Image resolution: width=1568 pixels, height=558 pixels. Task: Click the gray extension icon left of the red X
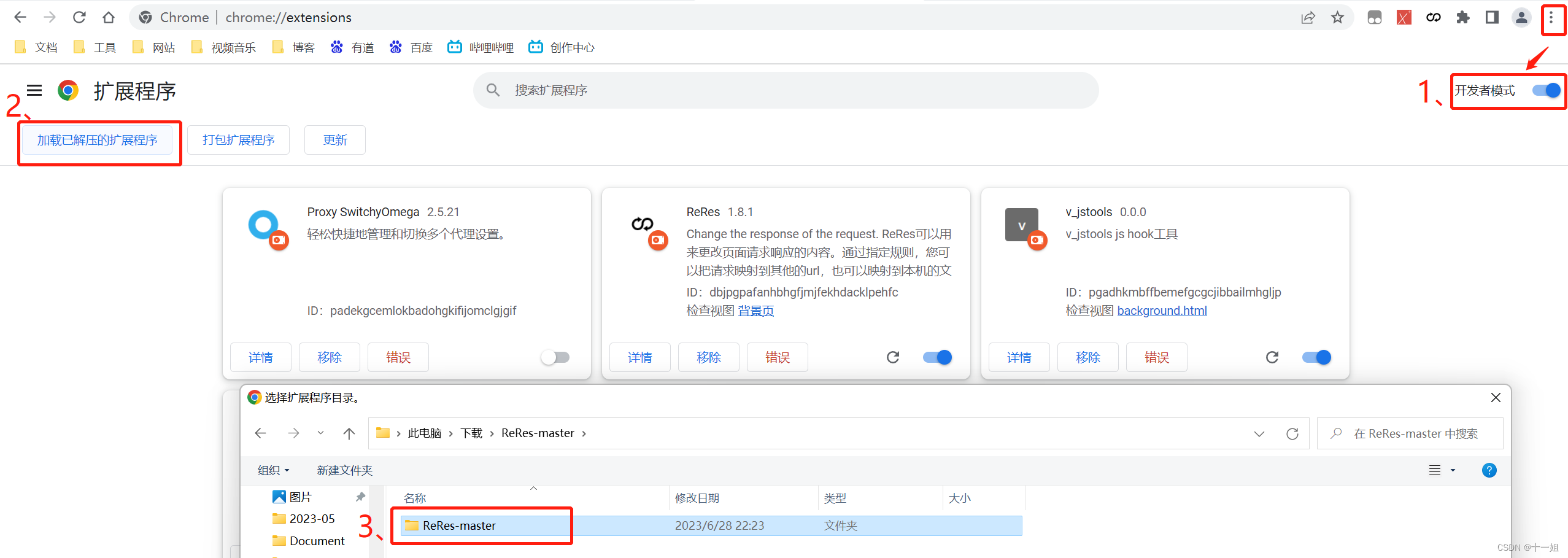[x=1375, y=17]
